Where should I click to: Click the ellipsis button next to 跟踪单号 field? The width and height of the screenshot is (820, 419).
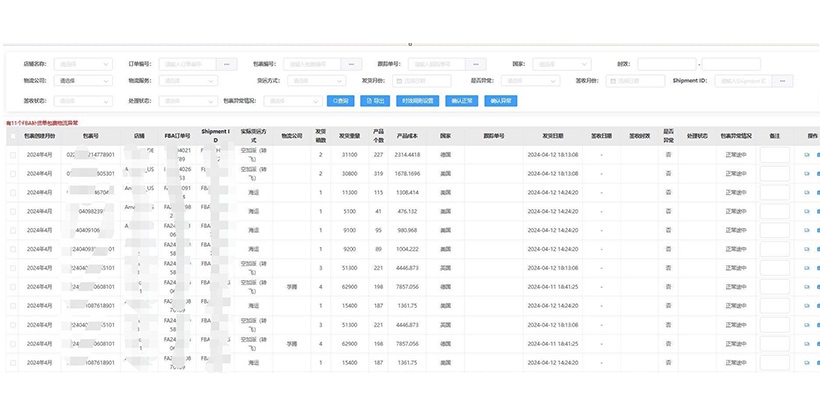[x=476, y=64]
